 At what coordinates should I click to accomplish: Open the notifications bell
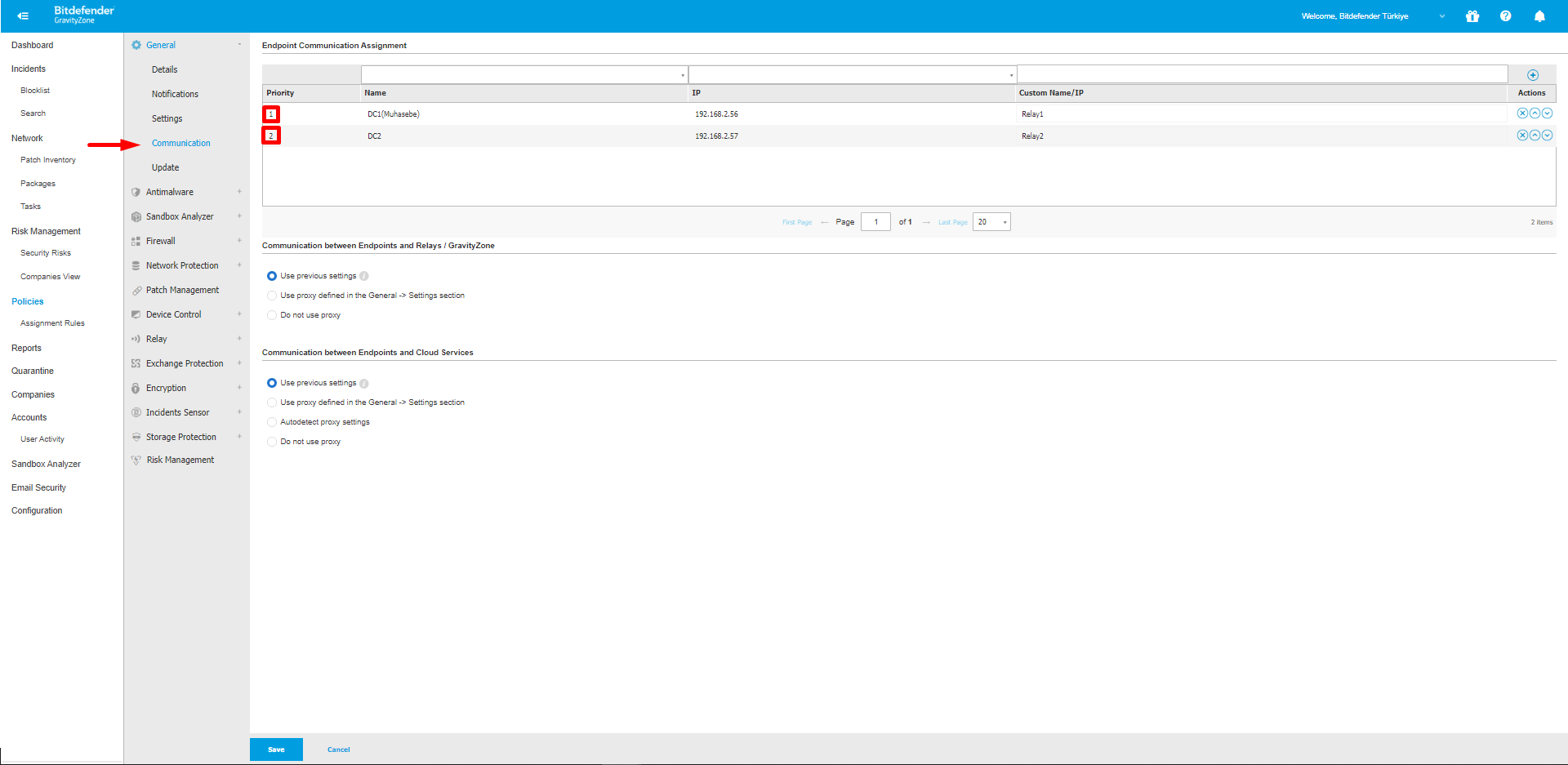(1539, 16)
